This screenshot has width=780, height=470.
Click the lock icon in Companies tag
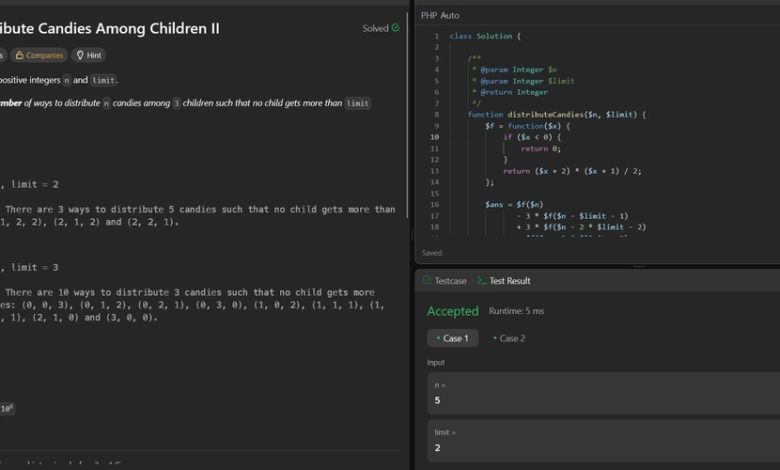(19, 55)
